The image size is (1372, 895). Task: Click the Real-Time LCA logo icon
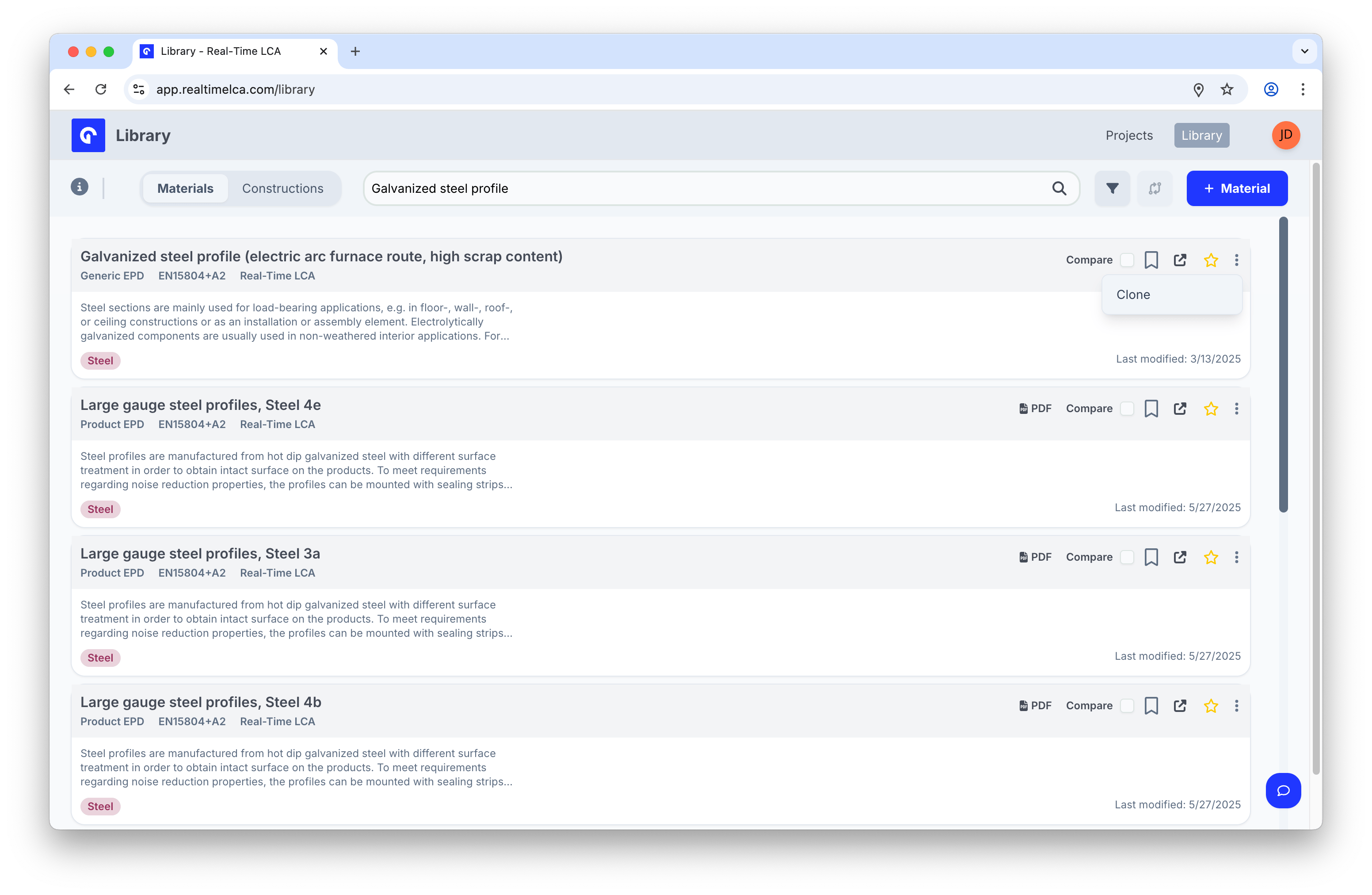click(88, 135)
